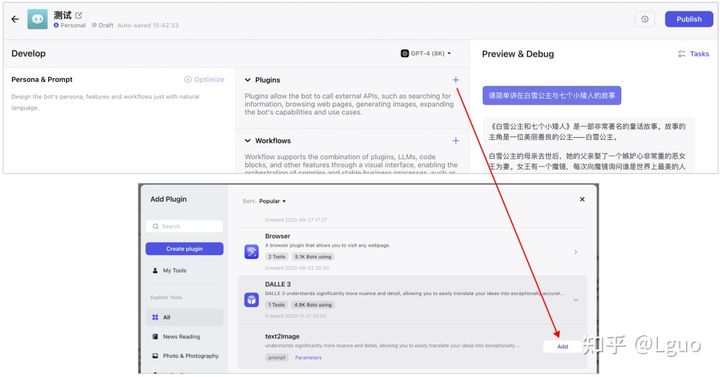Click the Develop heading
The image size is (720, 377).
[28, 53]
